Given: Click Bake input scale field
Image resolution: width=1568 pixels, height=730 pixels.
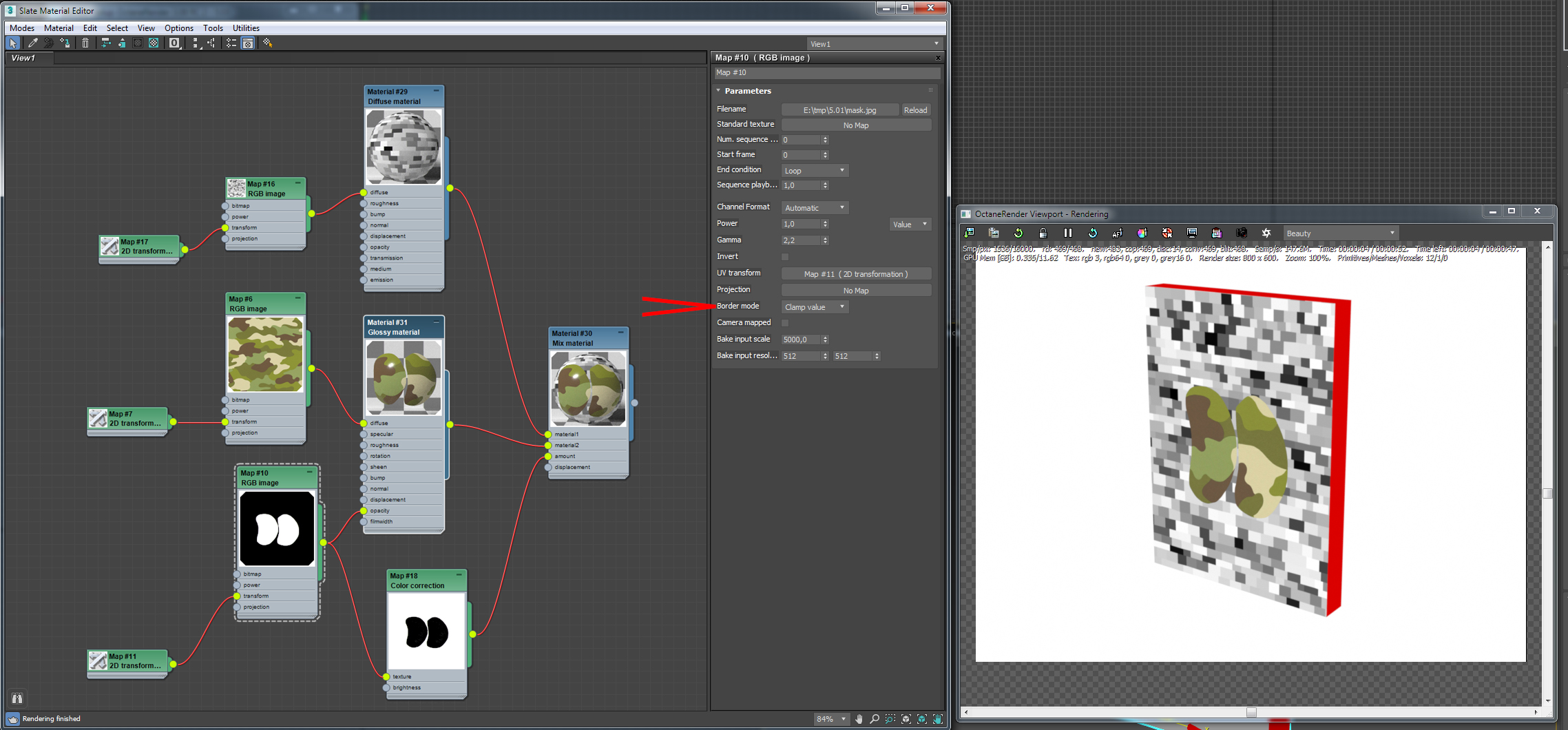Looking at the screenshot, I should [802, 340].
